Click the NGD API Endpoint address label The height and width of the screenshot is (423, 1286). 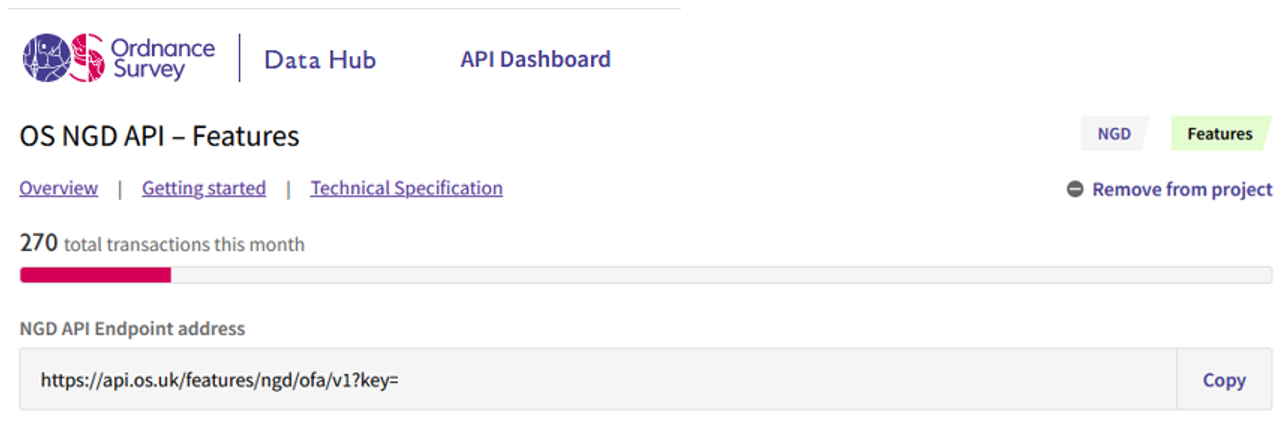[132, 328]
